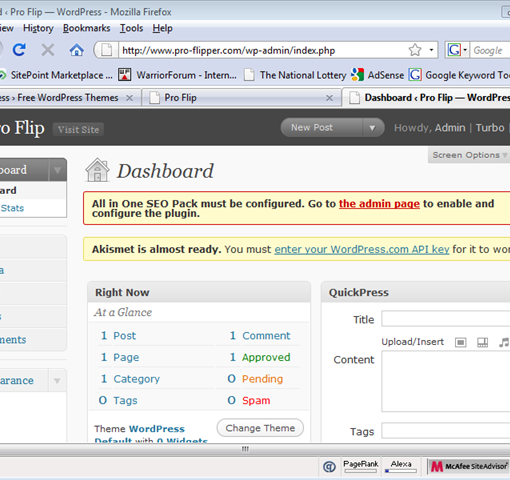Click the Add Video upload icon

[482, 342]
